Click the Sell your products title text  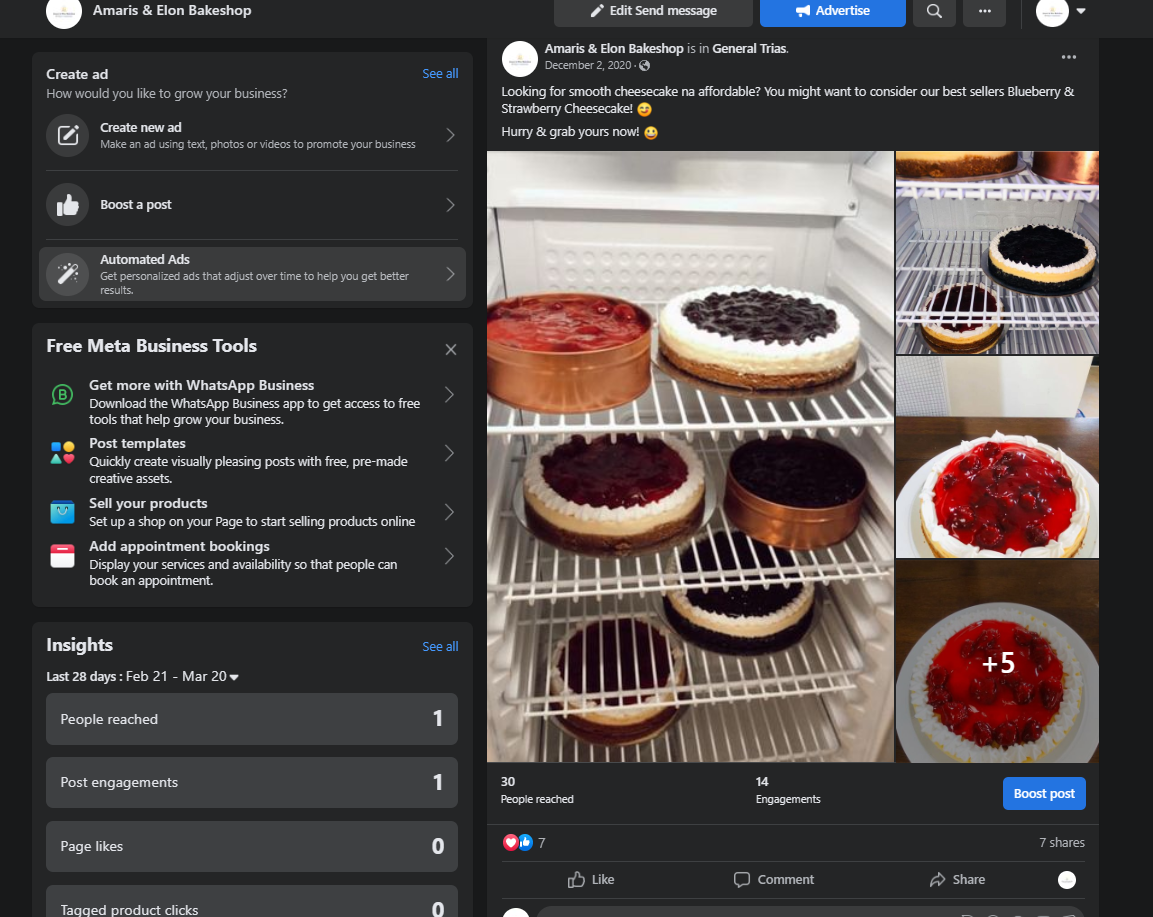click(149, 503)
